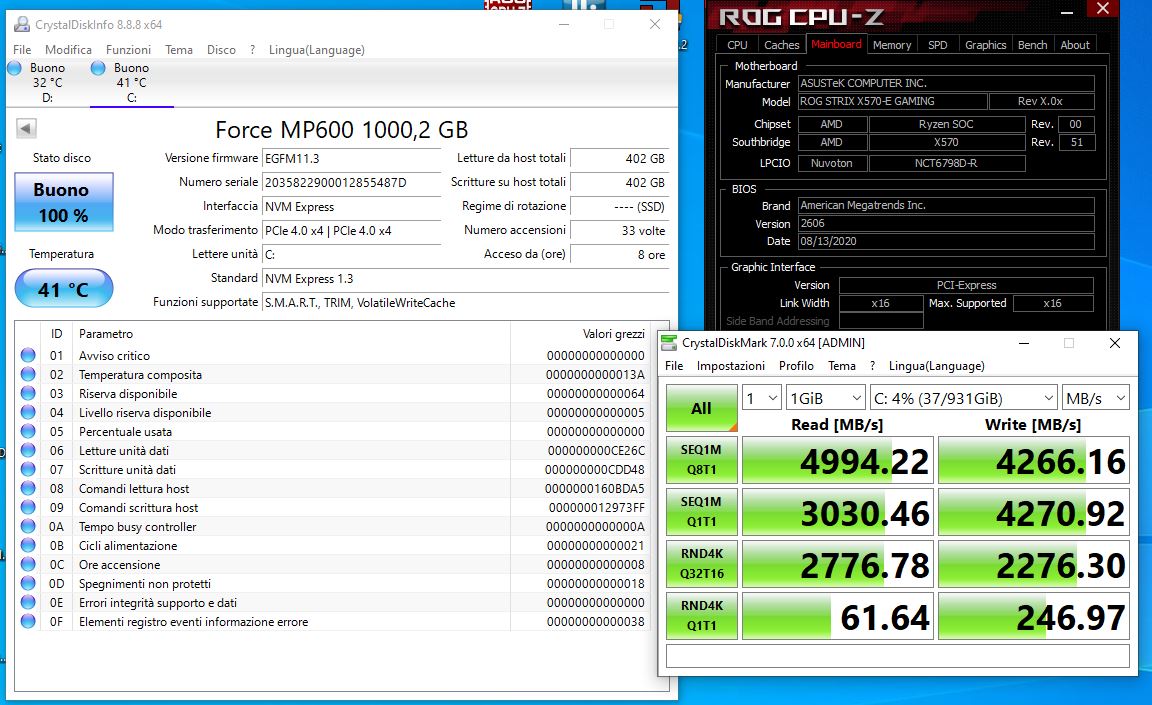Open Tema menu in CrystalDiskMark
This screenshot has height=705, width=1152.
click(x=842, y=366)
